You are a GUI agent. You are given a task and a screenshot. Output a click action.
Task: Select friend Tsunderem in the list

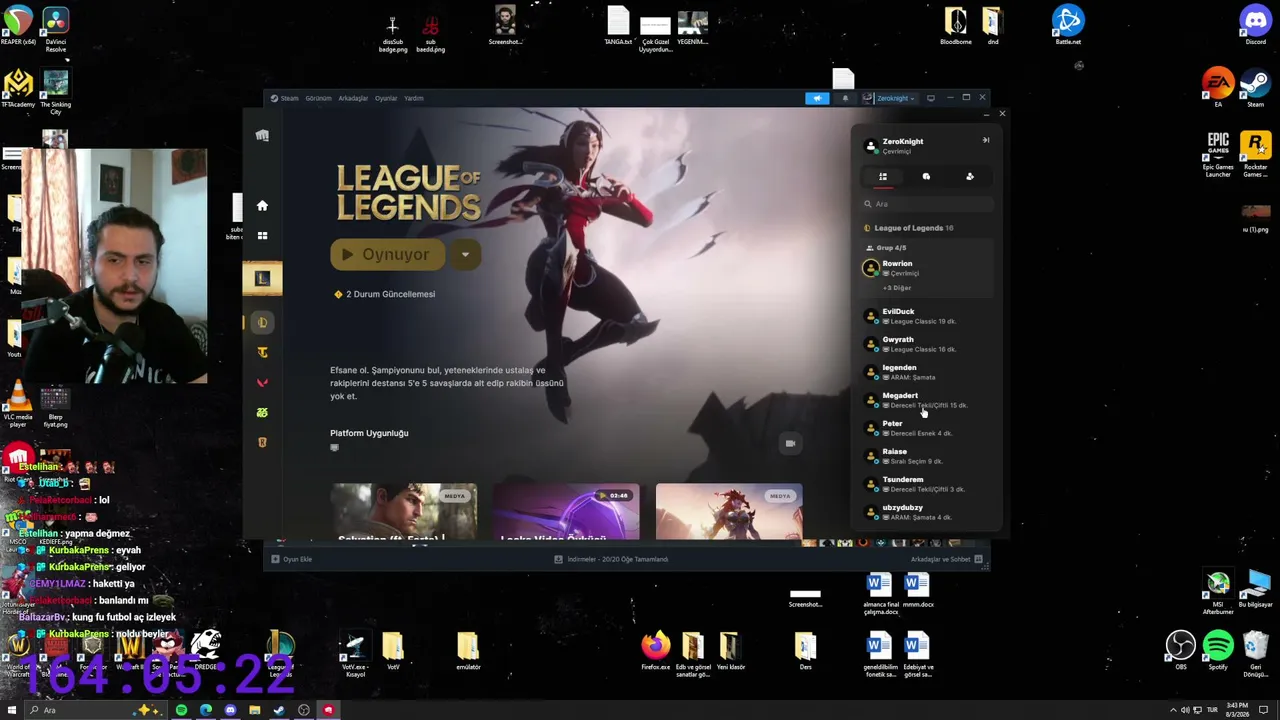[x=927, y=484]
